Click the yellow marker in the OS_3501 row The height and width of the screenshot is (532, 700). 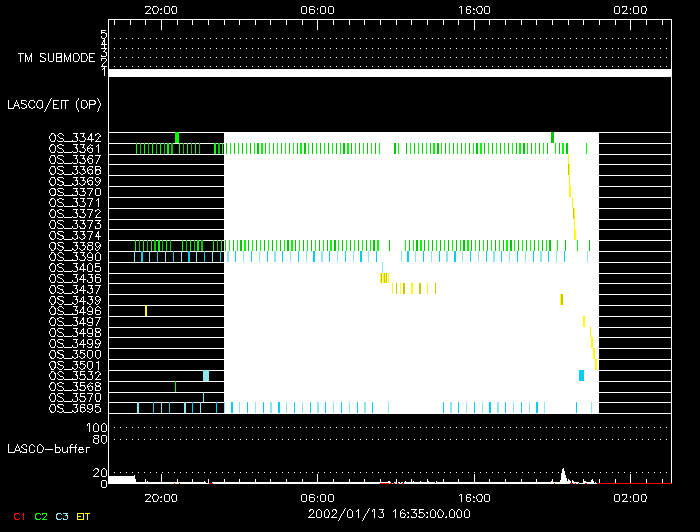(596, 365)
